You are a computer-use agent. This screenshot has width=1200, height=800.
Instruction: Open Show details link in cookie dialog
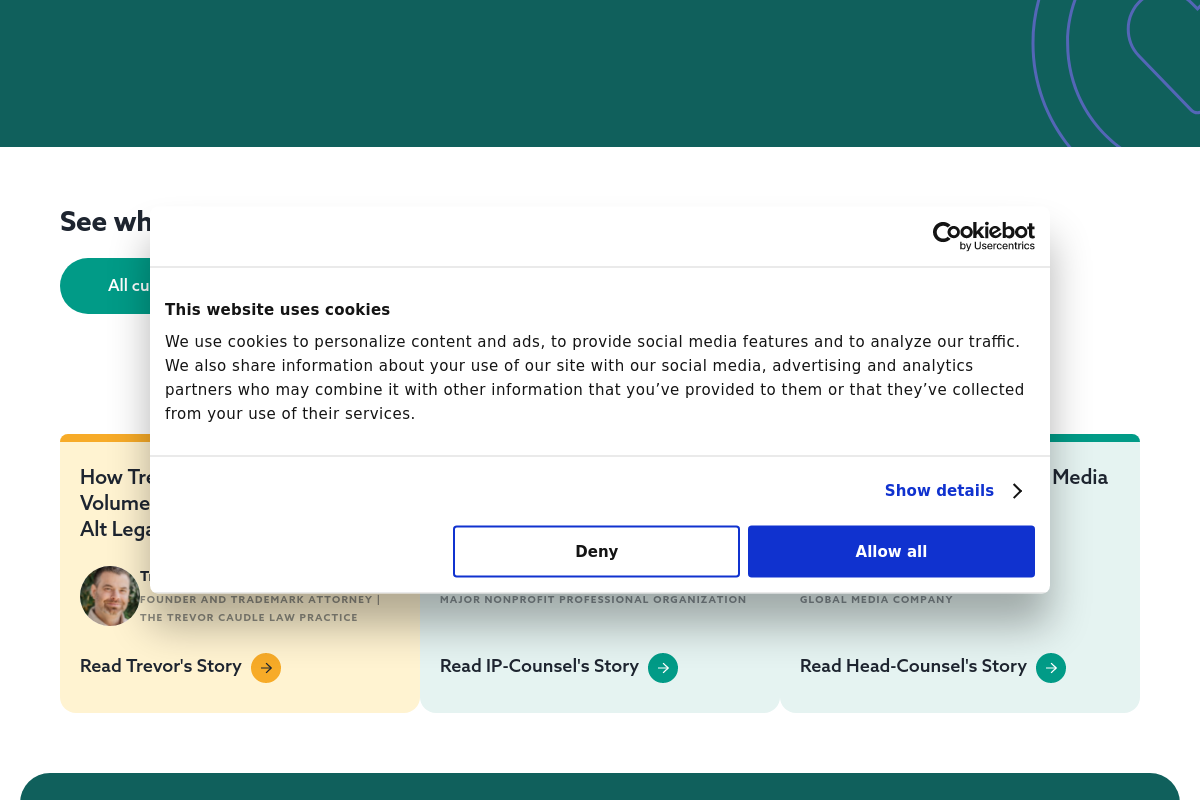click(x=939, y=490)
